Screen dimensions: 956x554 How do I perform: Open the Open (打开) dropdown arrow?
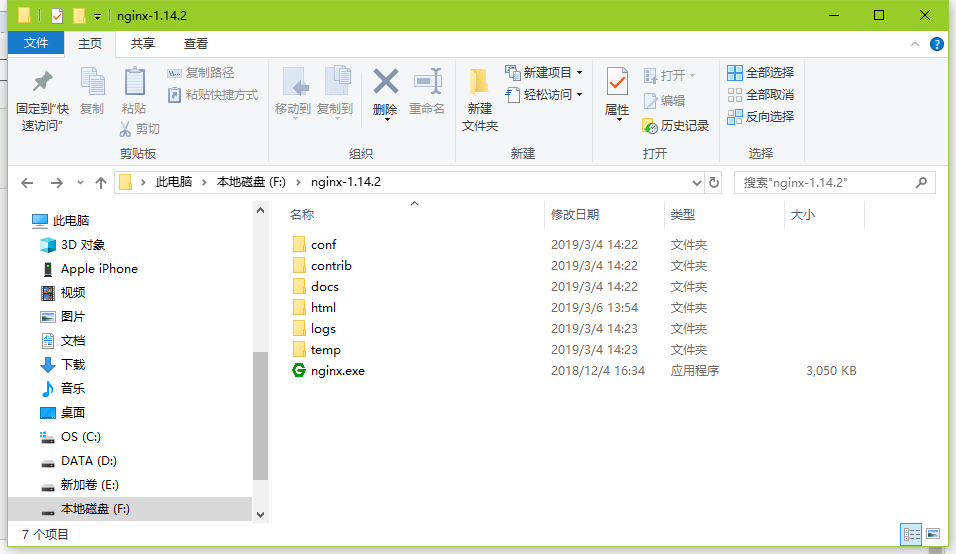pyautogui.click(x=693, y=76)
